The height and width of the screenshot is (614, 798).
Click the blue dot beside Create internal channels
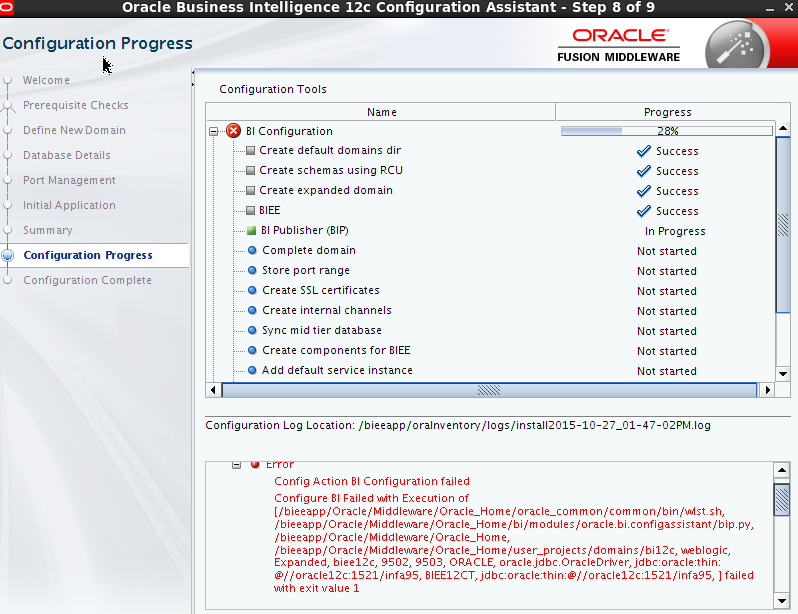(252, 310)
